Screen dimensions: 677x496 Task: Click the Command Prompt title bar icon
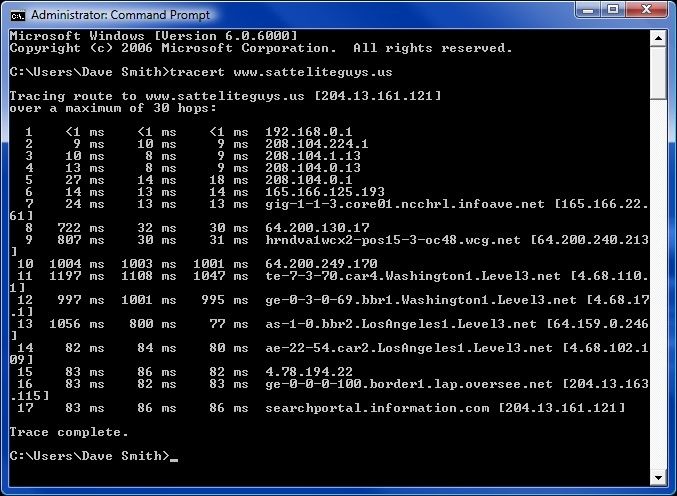18,16
